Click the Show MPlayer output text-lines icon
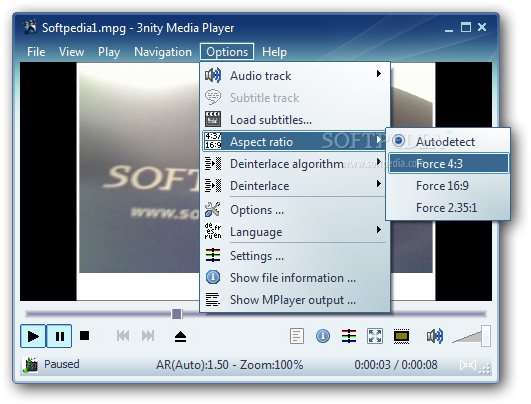This screenshot has height=404, width=531. 213,300
